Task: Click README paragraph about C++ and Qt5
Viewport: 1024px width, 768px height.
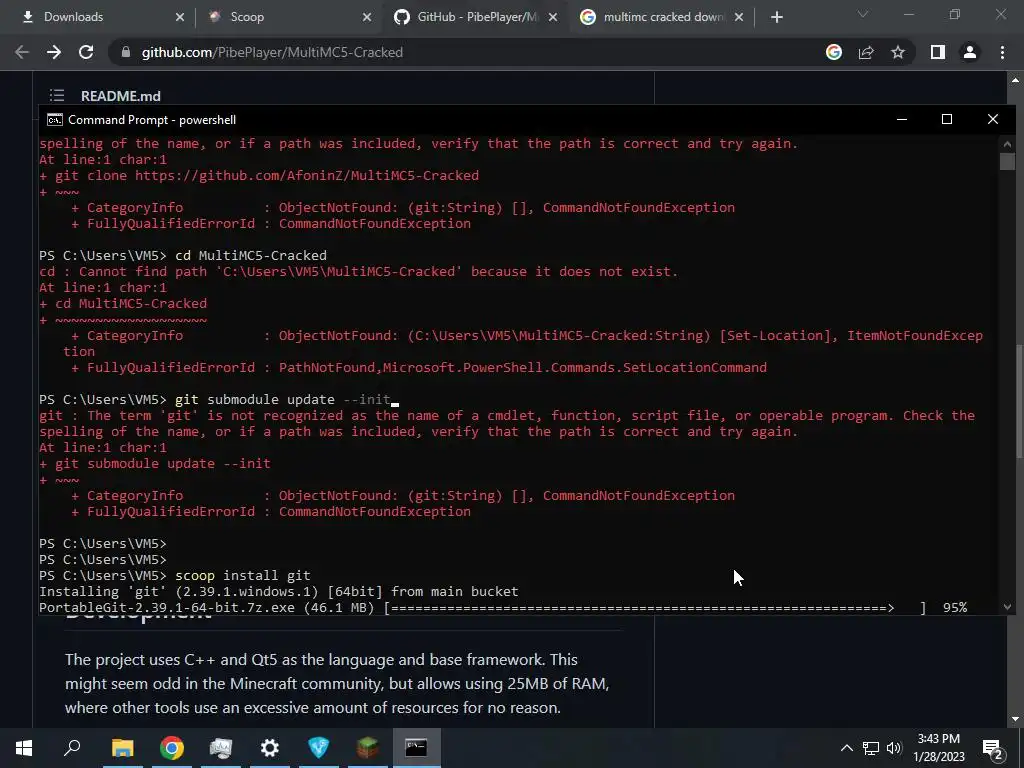Action: pos(337,683)
